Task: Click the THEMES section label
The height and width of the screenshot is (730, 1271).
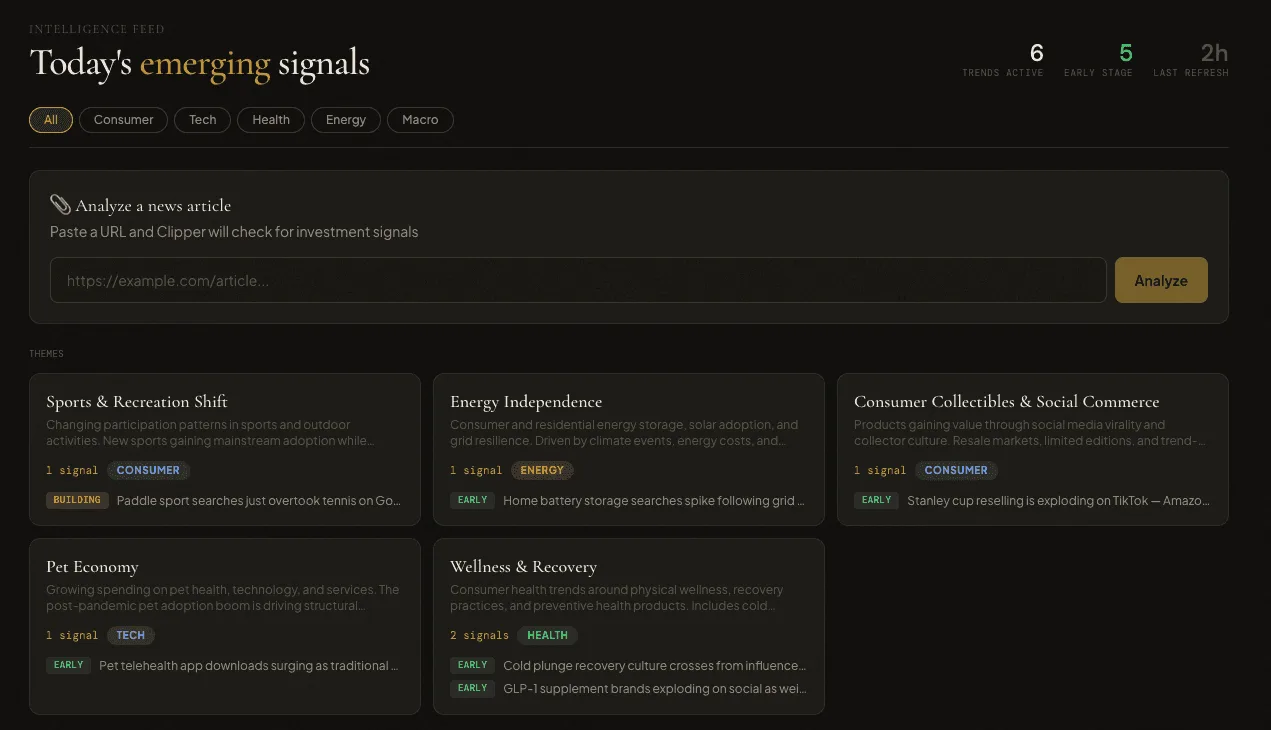Action: click(46, 354)
